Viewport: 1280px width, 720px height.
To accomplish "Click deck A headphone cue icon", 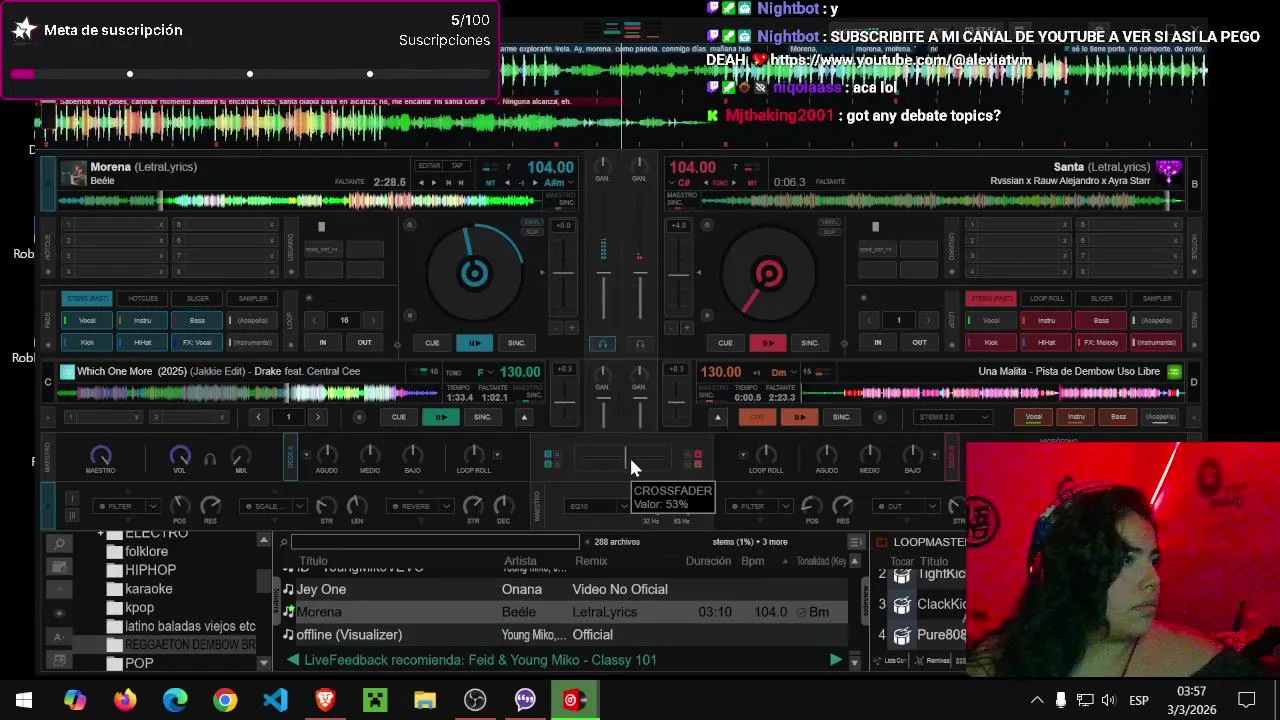I will pyautogui.click(x=602, y=343).
